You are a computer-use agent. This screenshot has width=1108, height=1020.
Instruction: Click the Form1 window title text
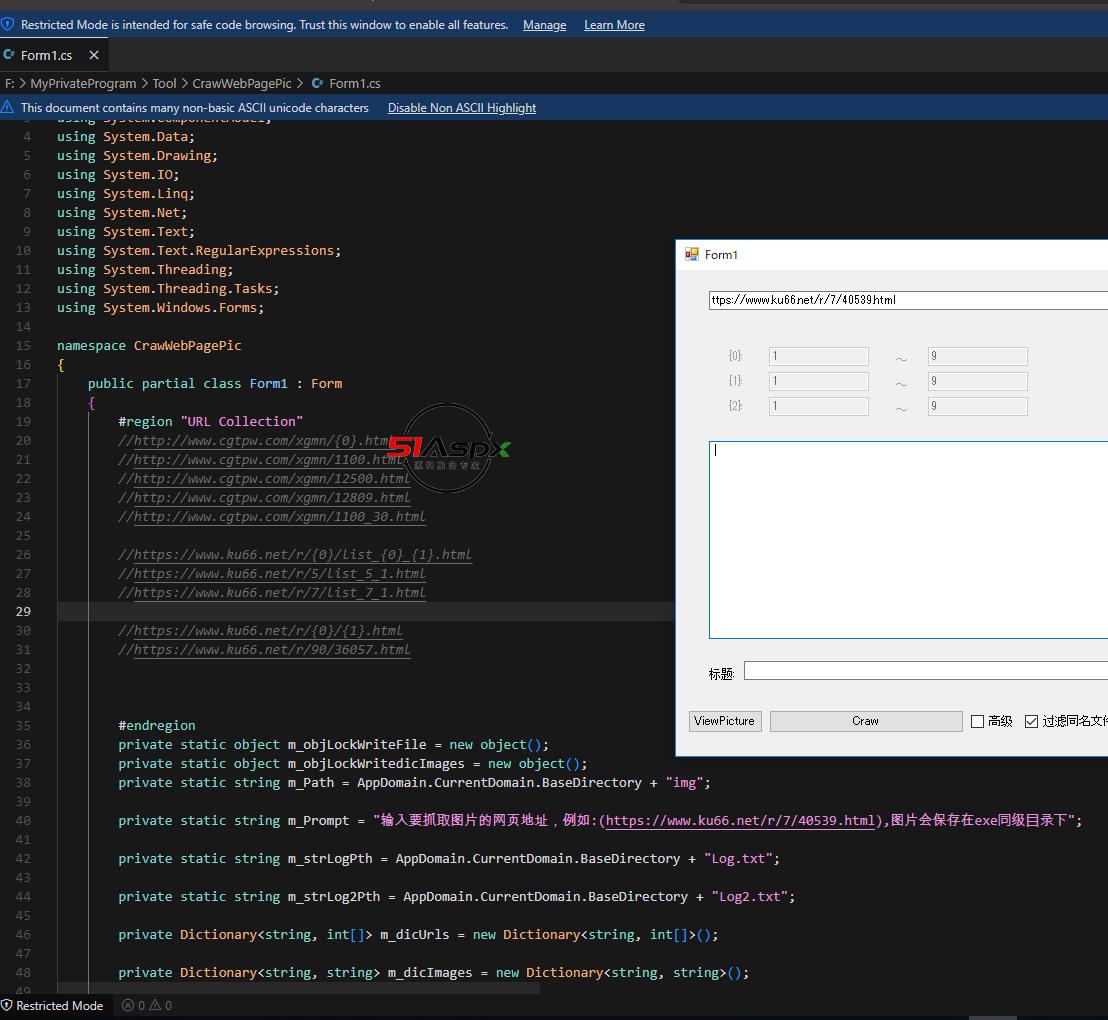721,254
